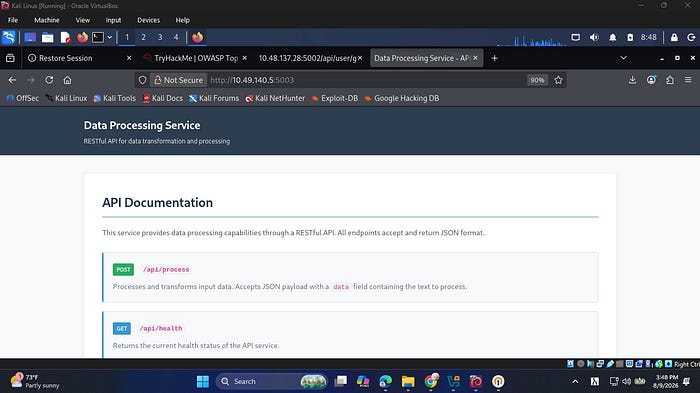This screenshot has width=700, height=393.
Task: Reload the current page
Action: pyautogui.click(x=49, y=80)
